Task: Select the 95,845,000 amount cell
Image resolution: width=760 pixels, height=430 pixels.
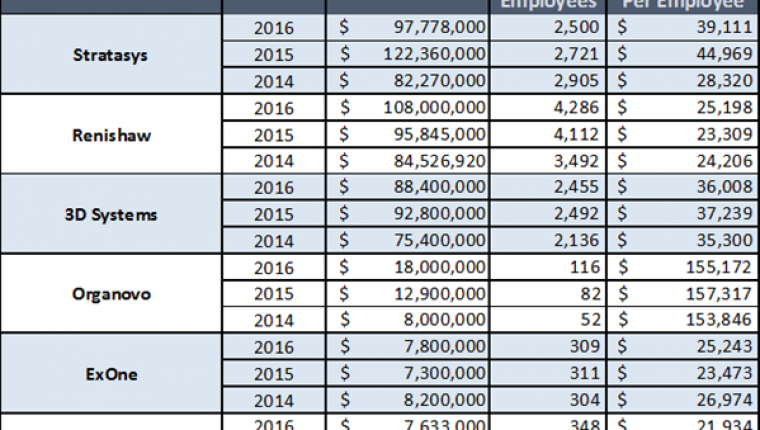Action: tap(408, 134)
